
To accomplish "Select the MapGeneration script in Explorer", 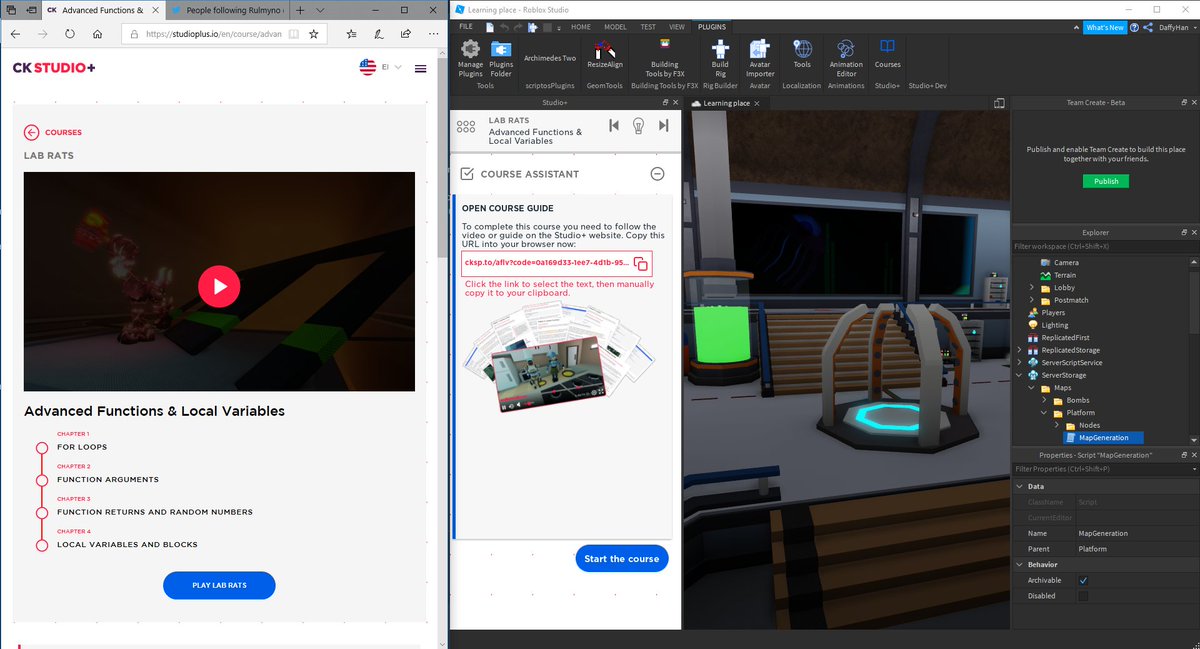I will [x=1103, y=438].
